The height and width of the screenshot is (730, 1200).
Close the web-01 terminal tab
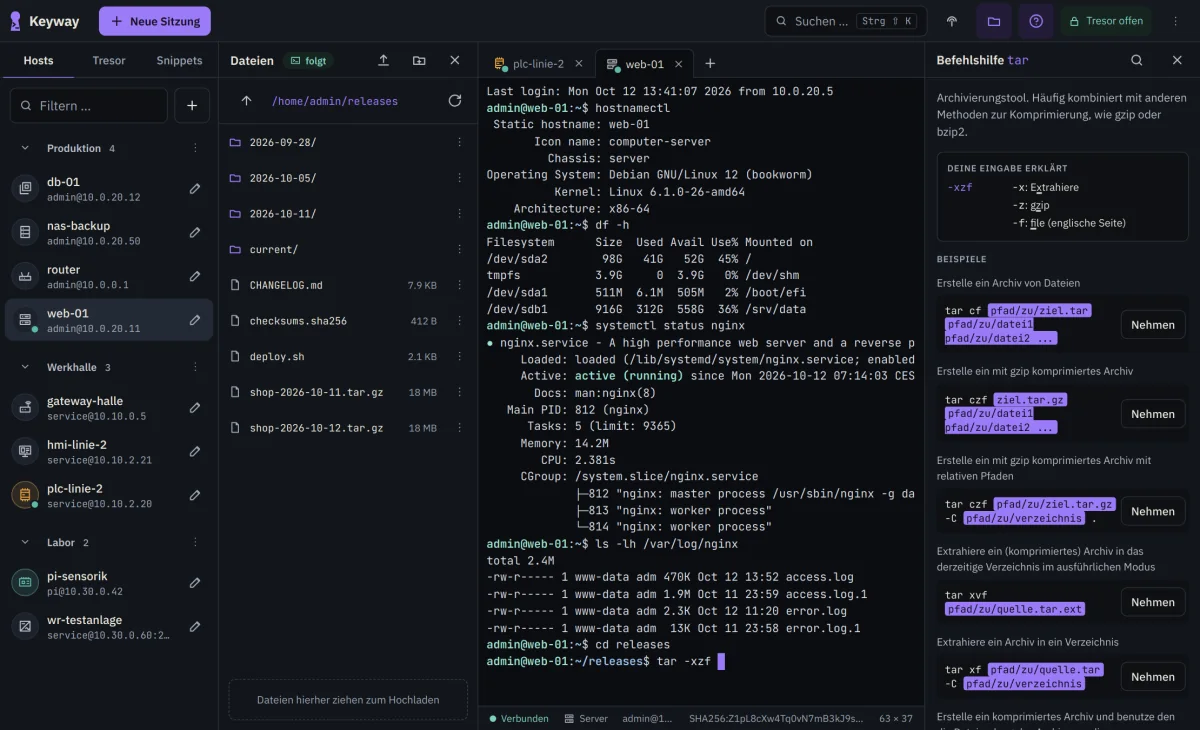(x=678, y=64)
